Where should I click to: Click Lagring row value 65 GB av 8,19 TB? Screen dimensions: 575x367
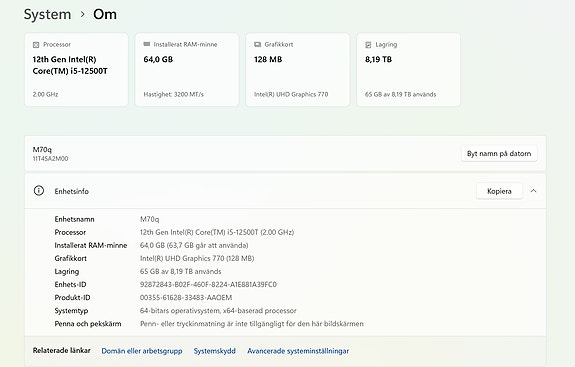click(180, 271)
